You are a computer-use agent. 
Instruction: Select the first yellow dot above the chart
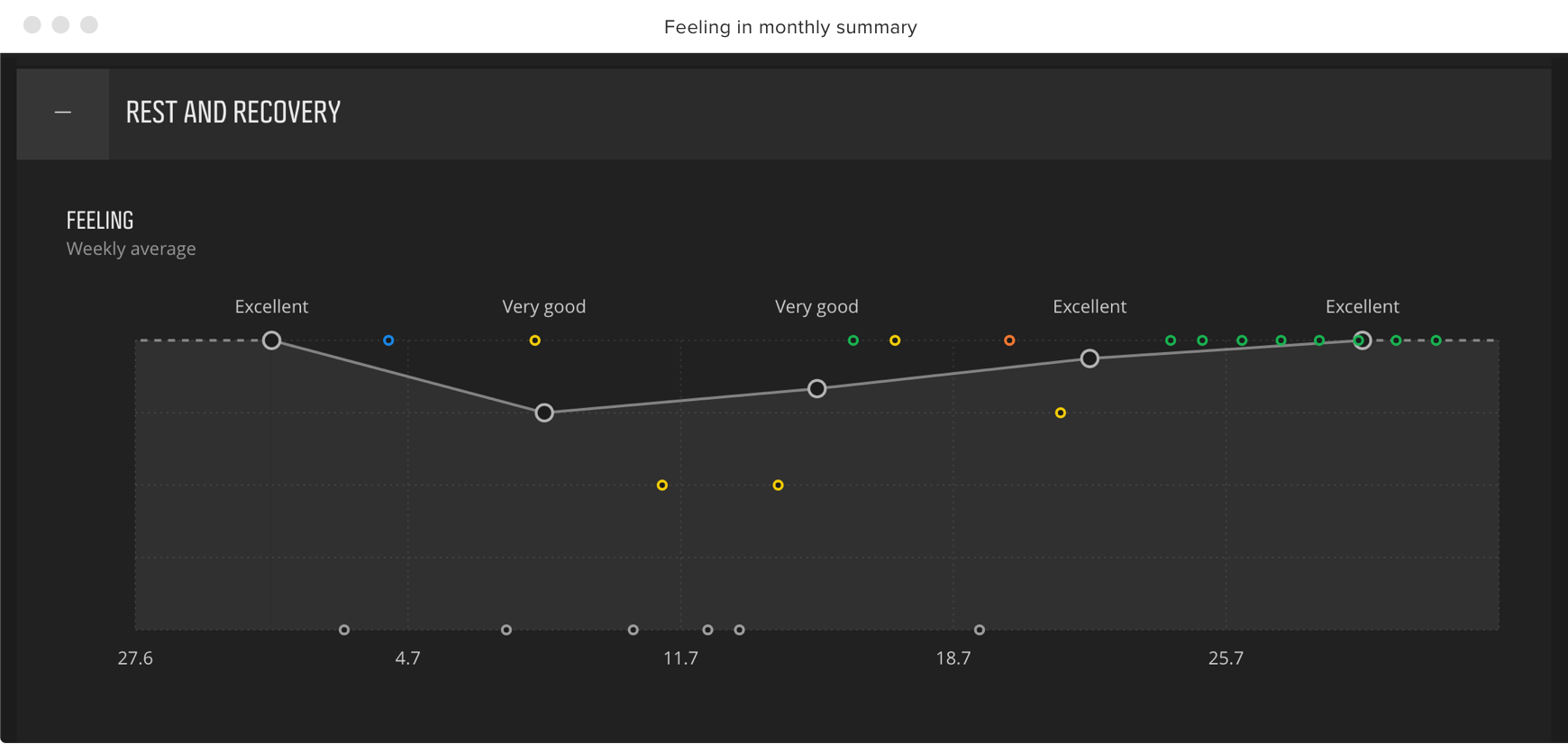pos(534,340)
